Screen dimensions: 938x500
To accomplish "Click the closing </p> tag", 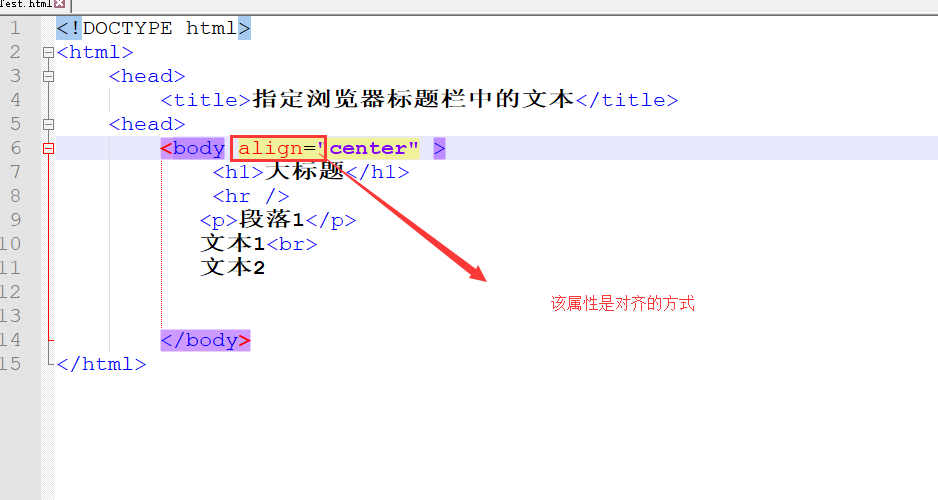I will 331,220.
